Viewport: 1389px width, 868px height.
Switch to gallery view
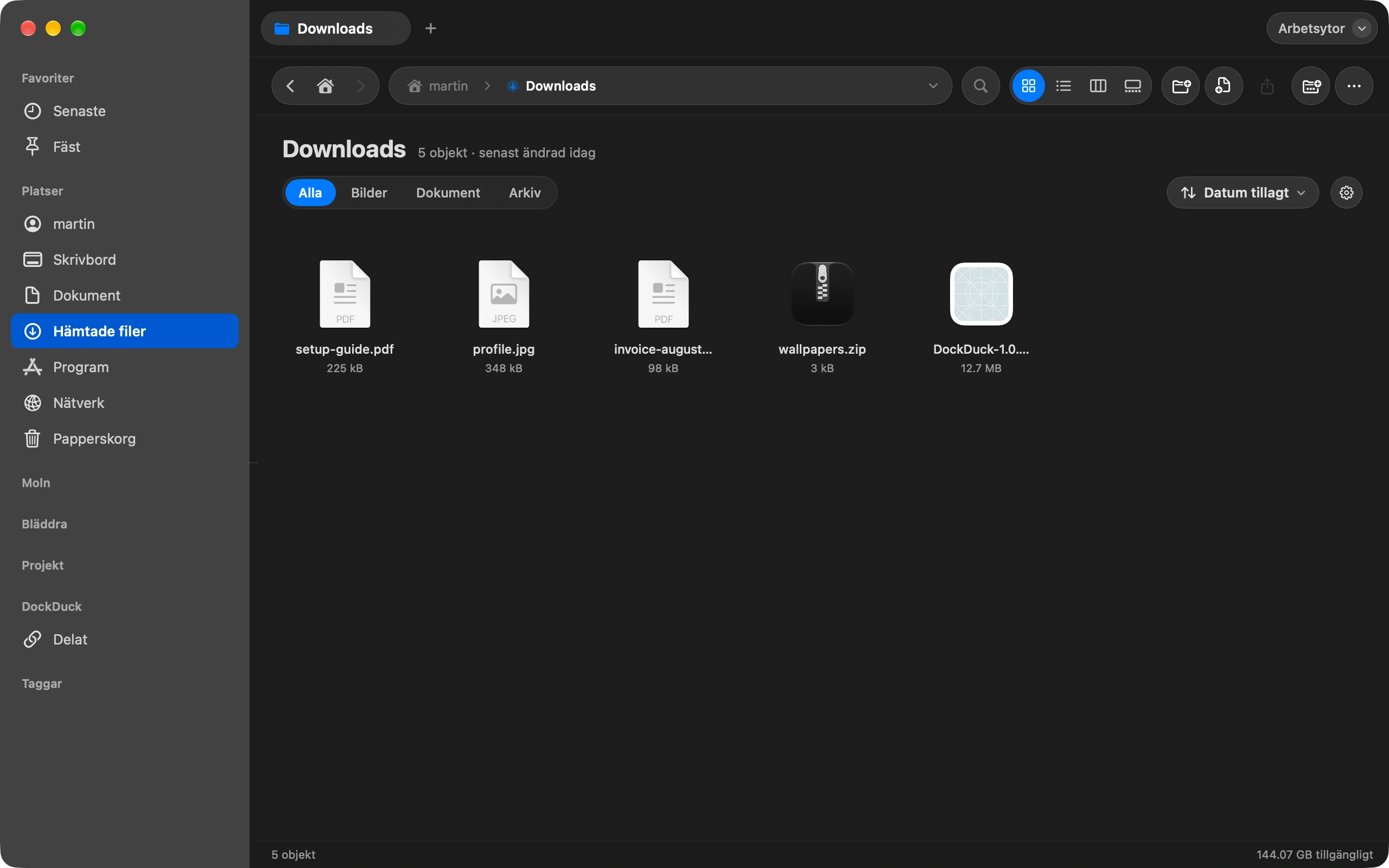1132,86
